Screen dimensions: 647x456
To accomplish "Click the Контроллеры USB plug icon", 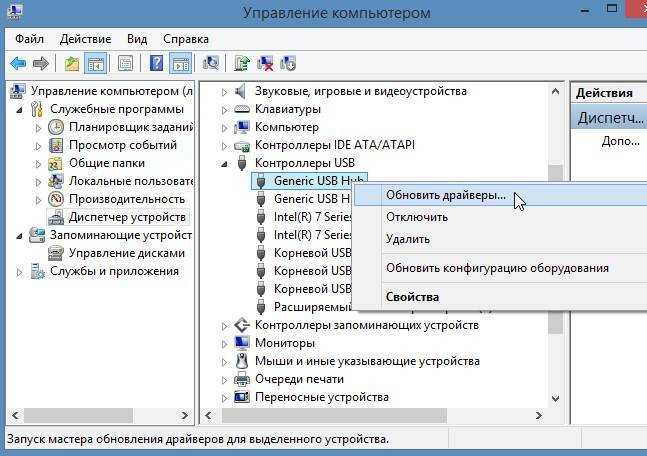I will point(242,163).
